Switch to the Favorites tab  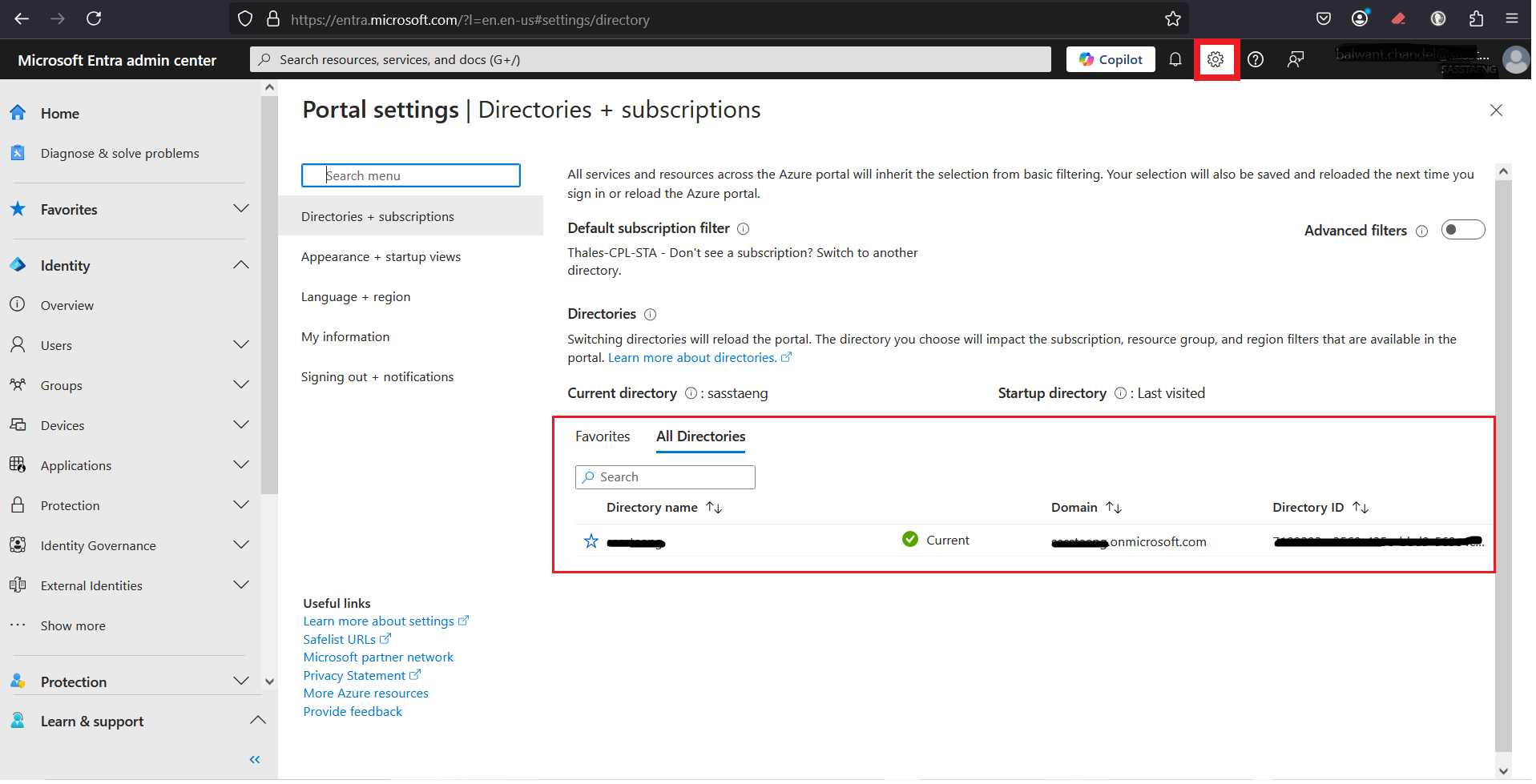[x=603, y=436]
